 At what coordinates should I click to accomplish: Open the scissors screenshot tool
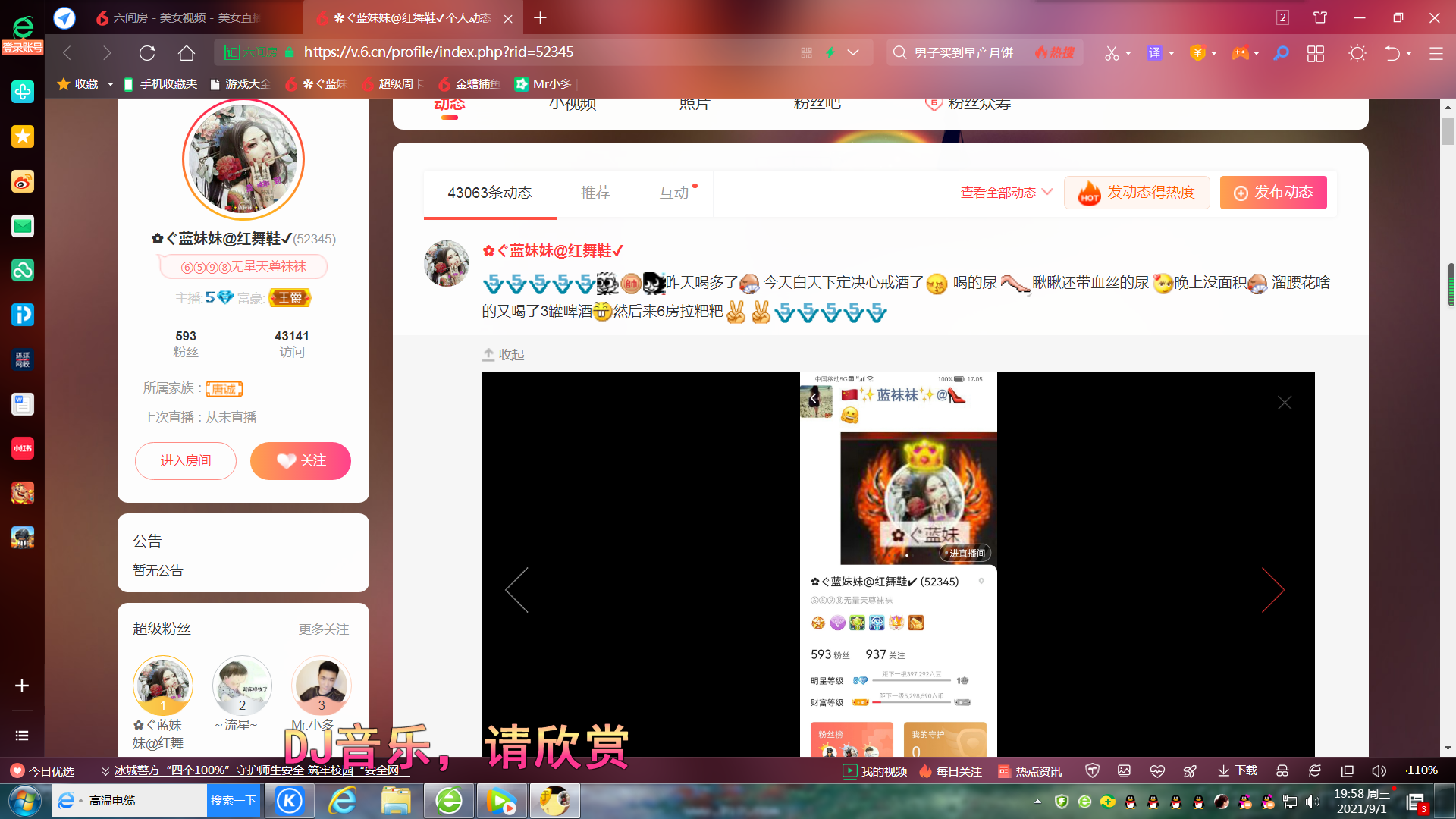[x=1112, y=53]
